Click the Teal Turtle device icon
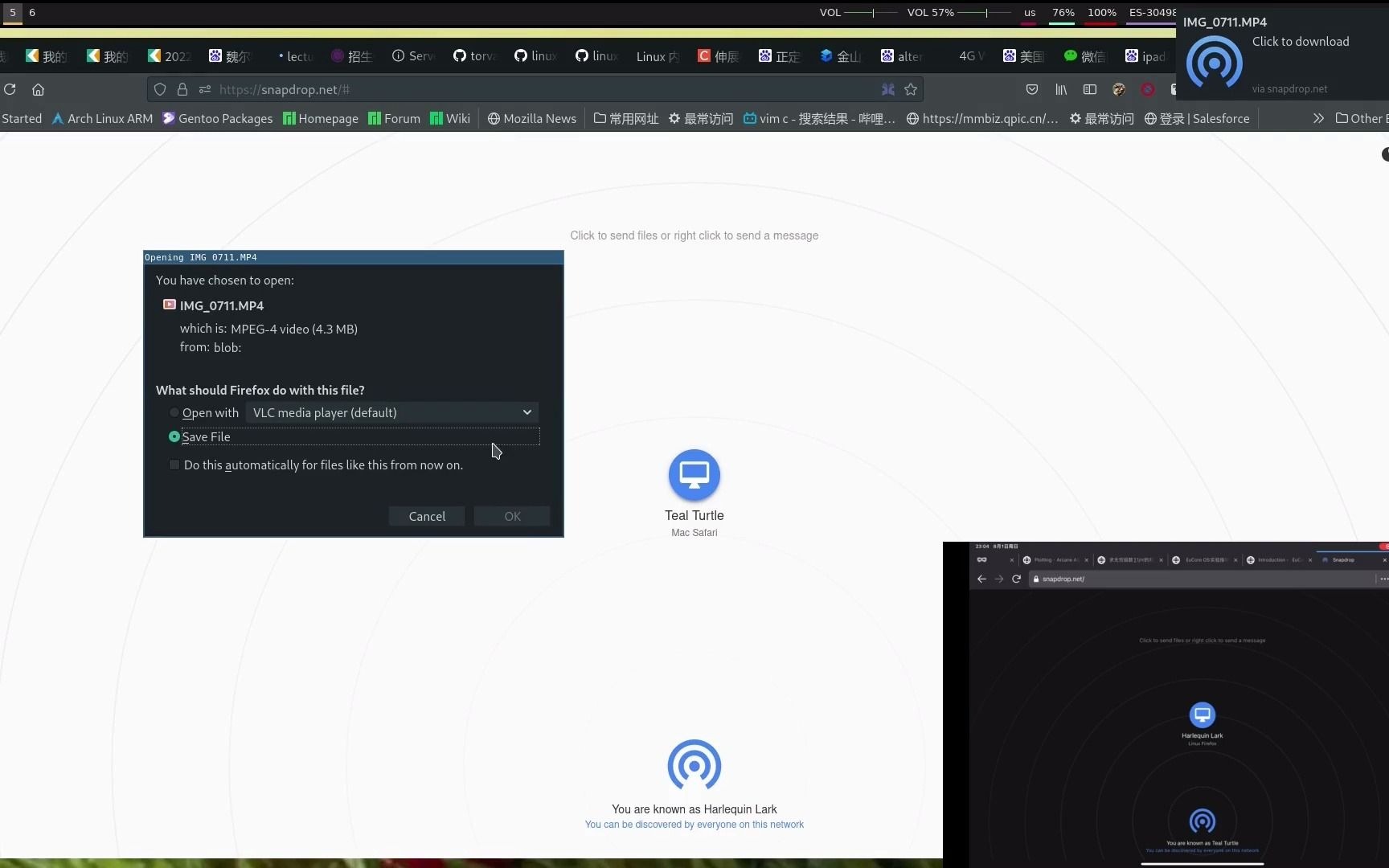The height and width of the screenshot is (868, 1389). click(694, 474)
